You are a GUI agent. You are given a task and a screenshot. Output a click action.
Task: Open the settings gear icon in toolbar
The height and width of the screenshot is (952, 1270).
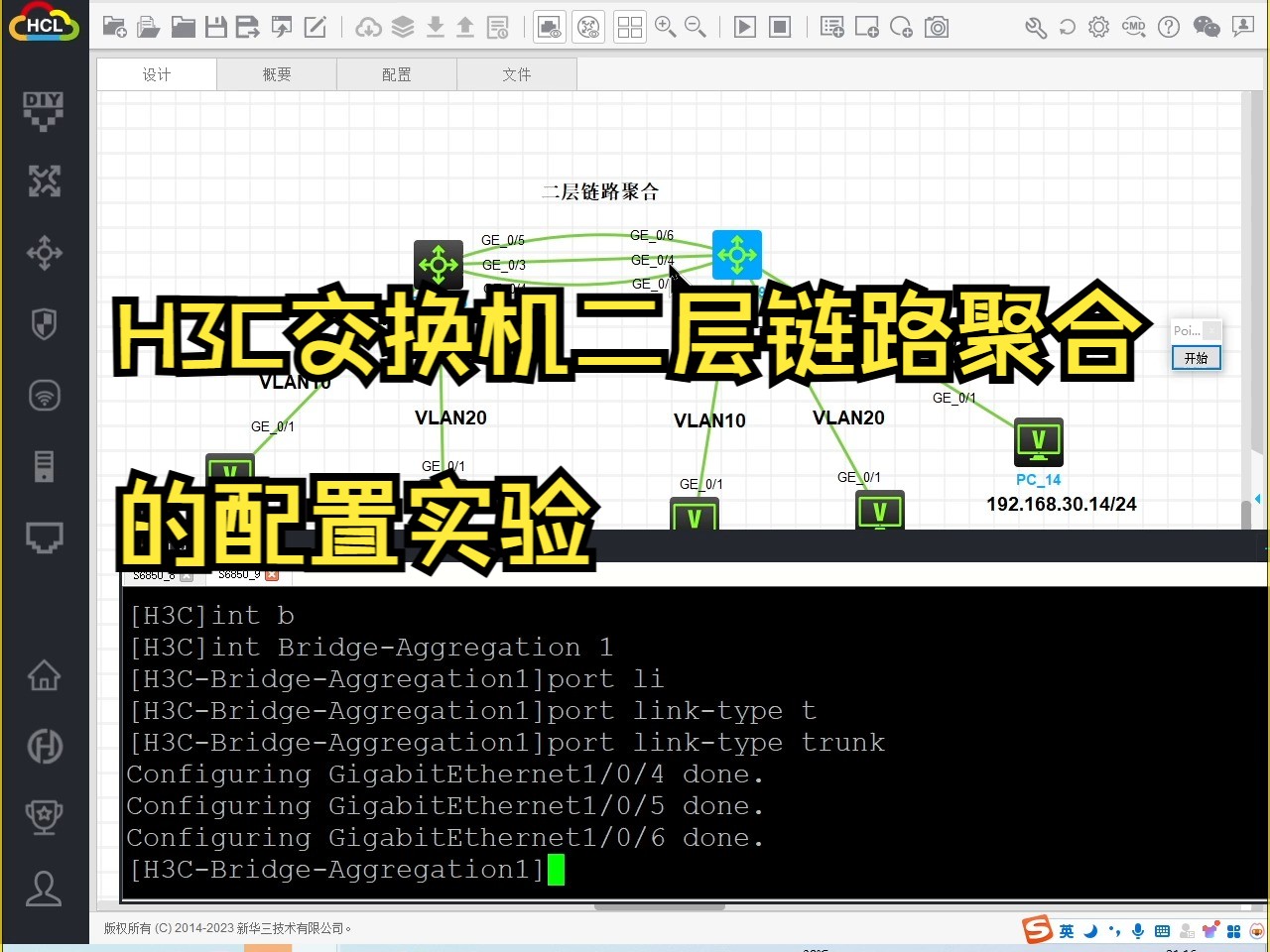(x=1098, y=27)
